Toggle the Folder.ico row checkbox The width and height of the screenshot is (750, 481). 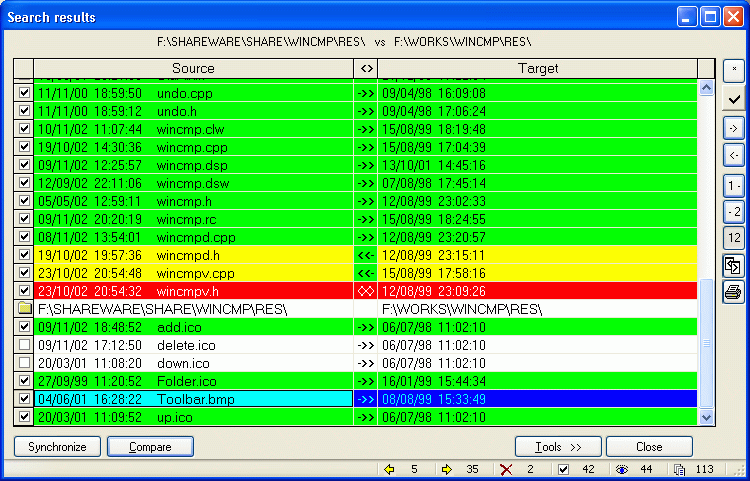[x=24, y=381]
